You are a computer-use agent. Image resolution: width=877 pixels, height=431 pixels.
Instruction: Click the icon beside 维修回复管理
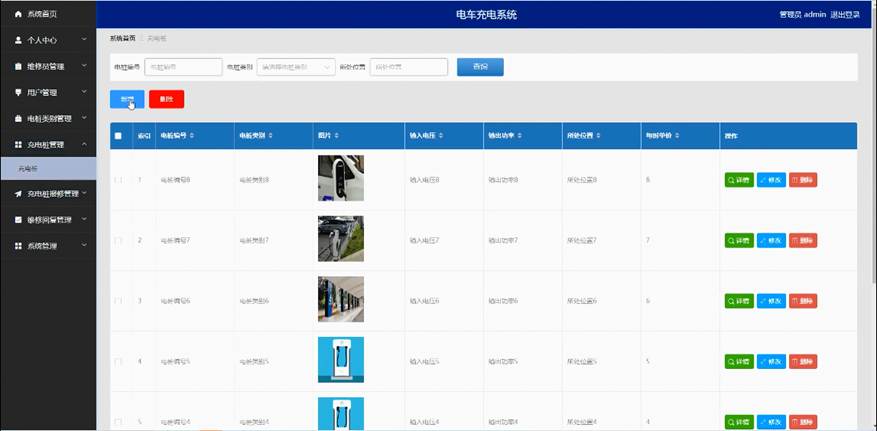coord(18,220)
